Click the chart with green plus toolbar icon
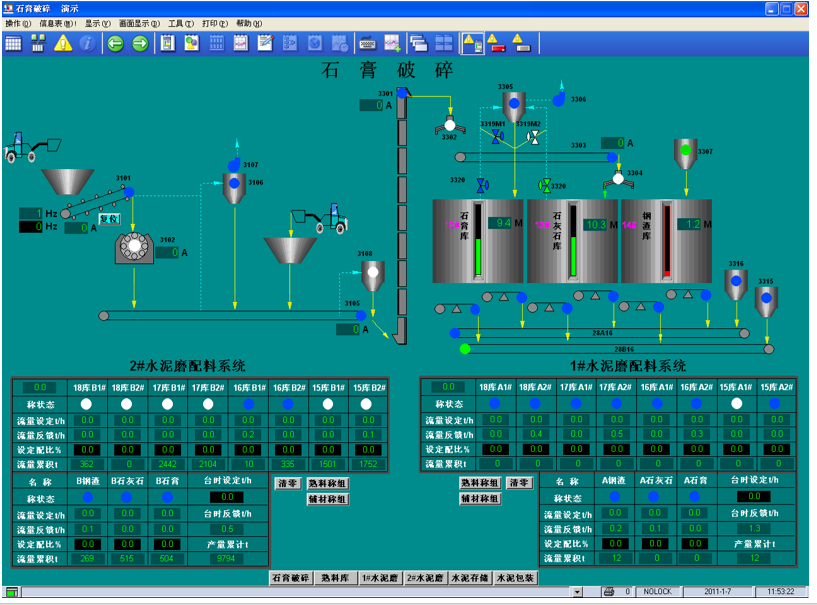Screen dimensions: 817x605 (392, 44)
